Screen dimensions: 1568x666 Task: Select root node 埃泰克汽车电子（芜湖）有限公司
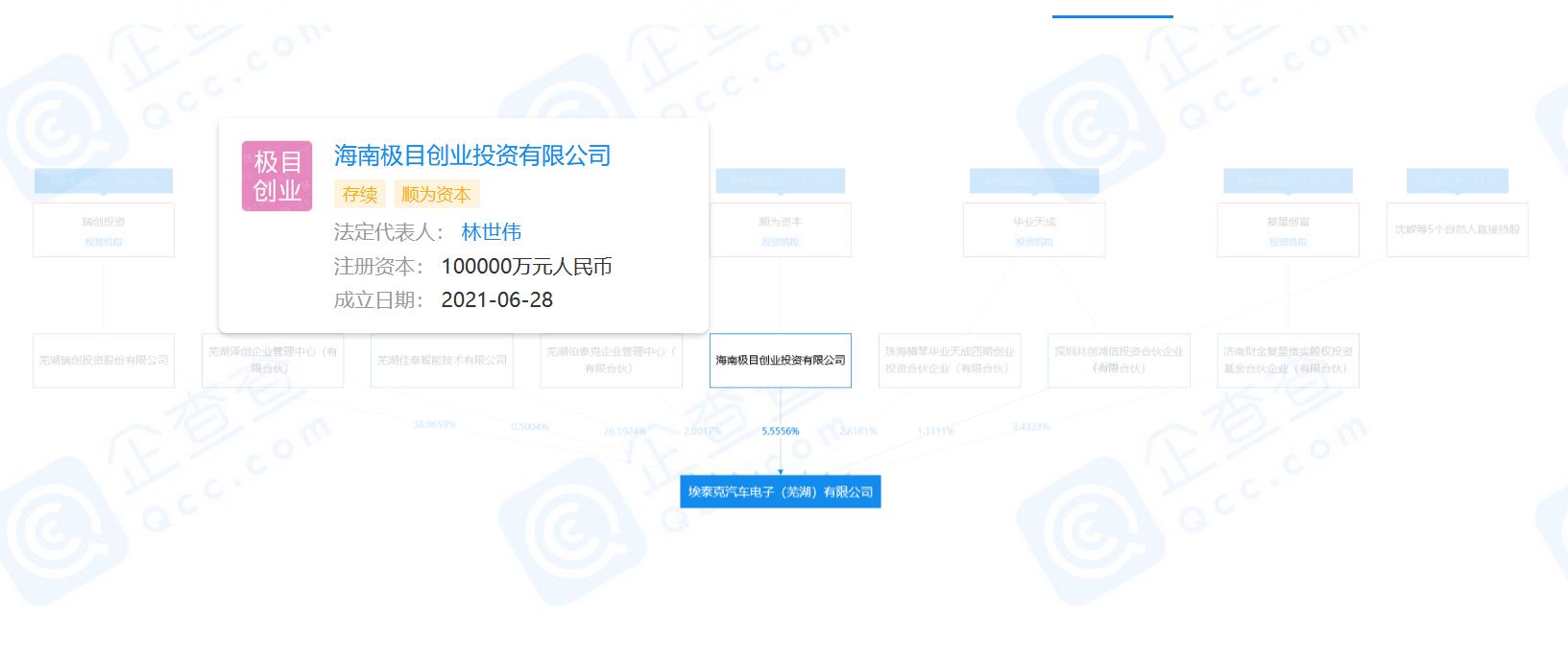pyautogui.click(x=781, y=491)
